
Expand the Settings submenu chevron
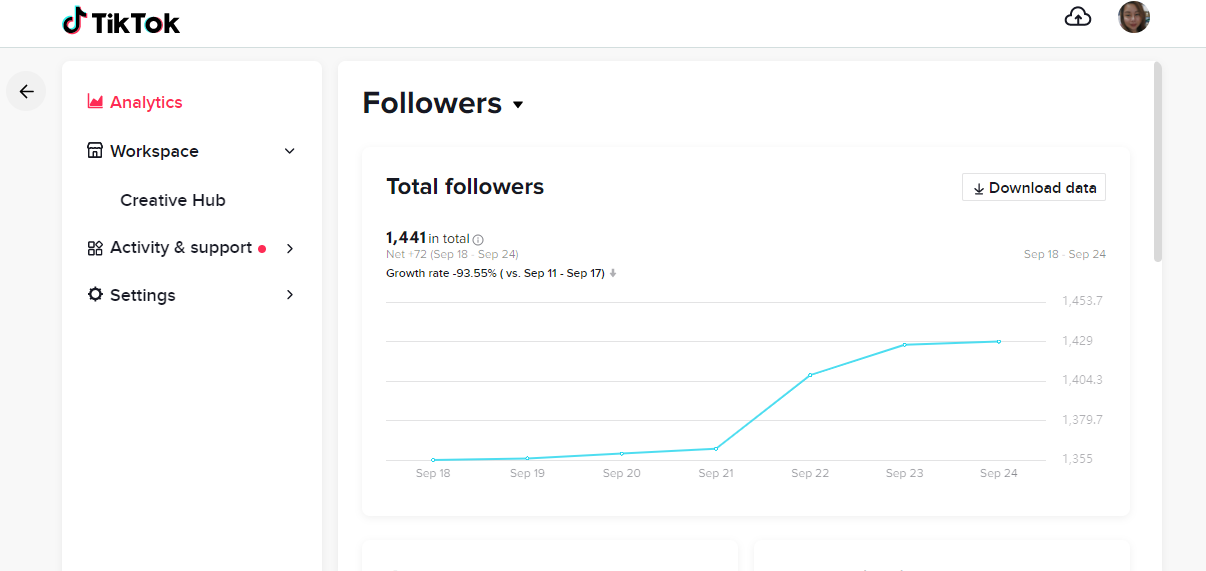(x=290, y=295)
